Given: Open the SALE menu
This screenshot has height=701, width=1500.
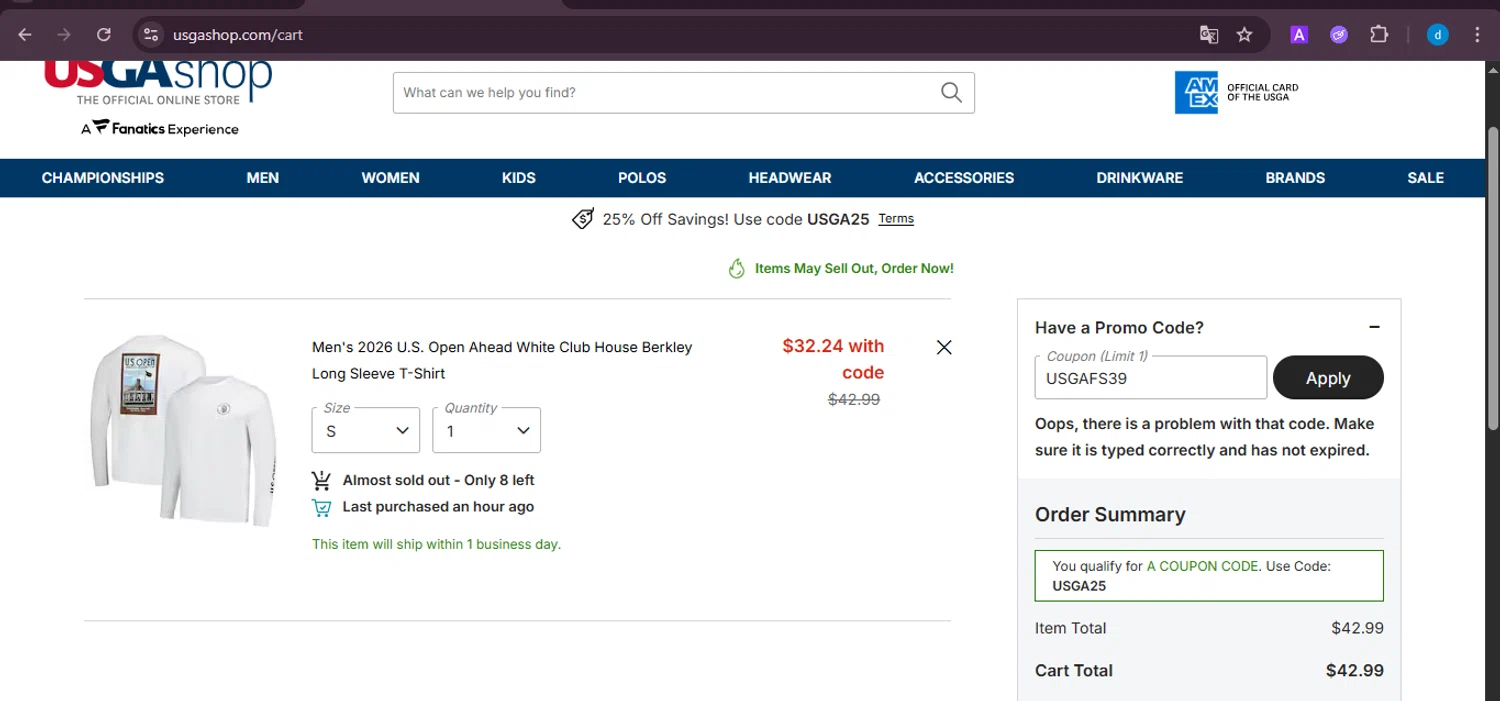Looking at the screenshot, I should tap(1426, 178).
